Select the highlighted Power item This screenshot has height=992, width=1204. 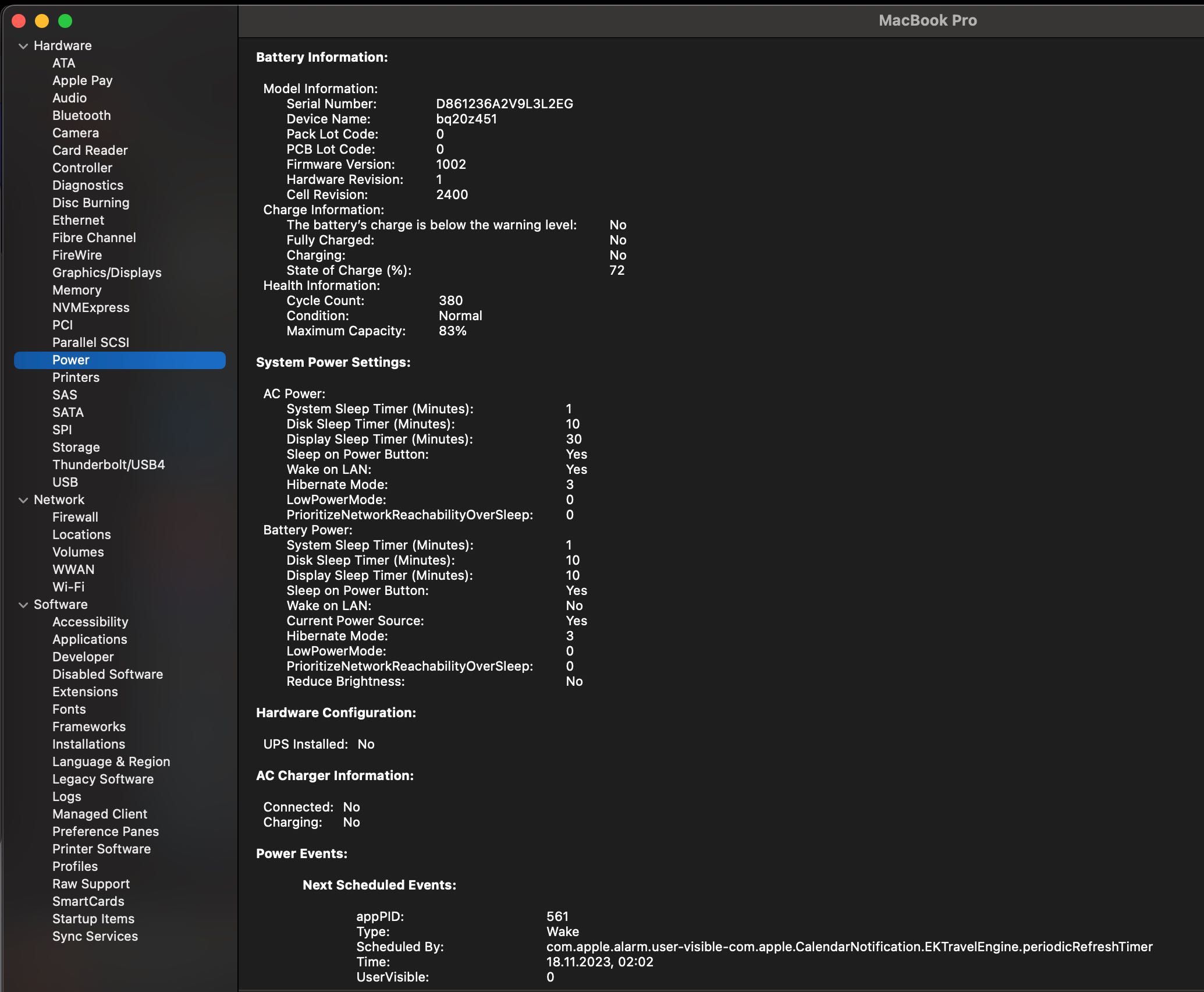click(120, 360)
